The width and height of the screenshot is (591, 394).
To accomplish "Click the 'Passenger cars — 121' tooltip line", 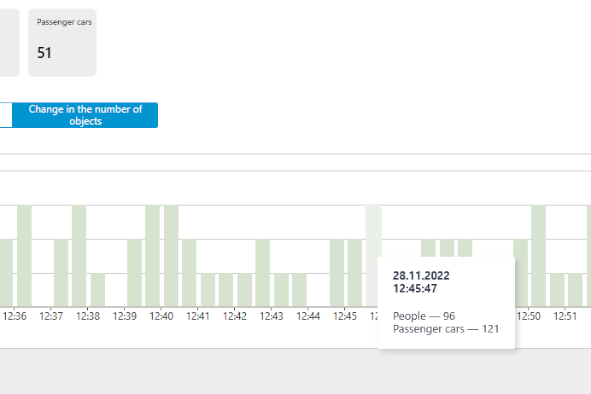I will pyautogui.click(x=446, y=329).
